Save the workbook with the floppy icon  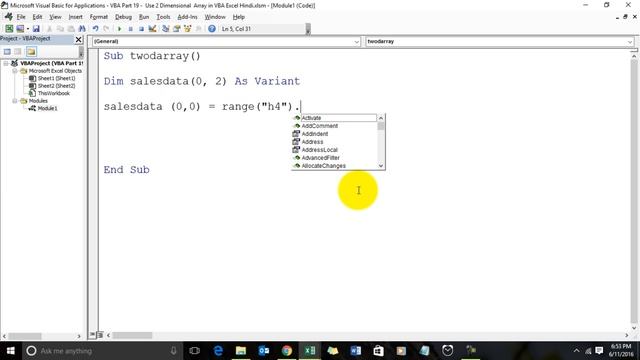click(x=36, y=29)
